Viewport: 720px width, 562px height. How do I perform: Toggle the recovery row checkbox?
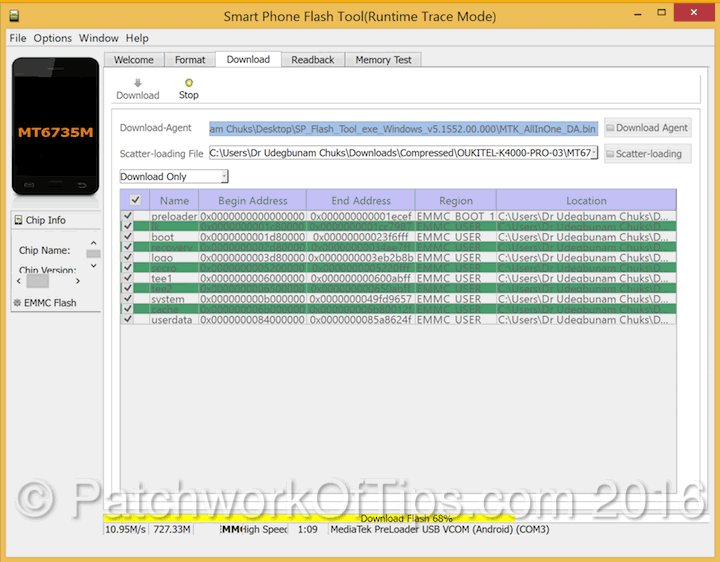click(128, 247)
